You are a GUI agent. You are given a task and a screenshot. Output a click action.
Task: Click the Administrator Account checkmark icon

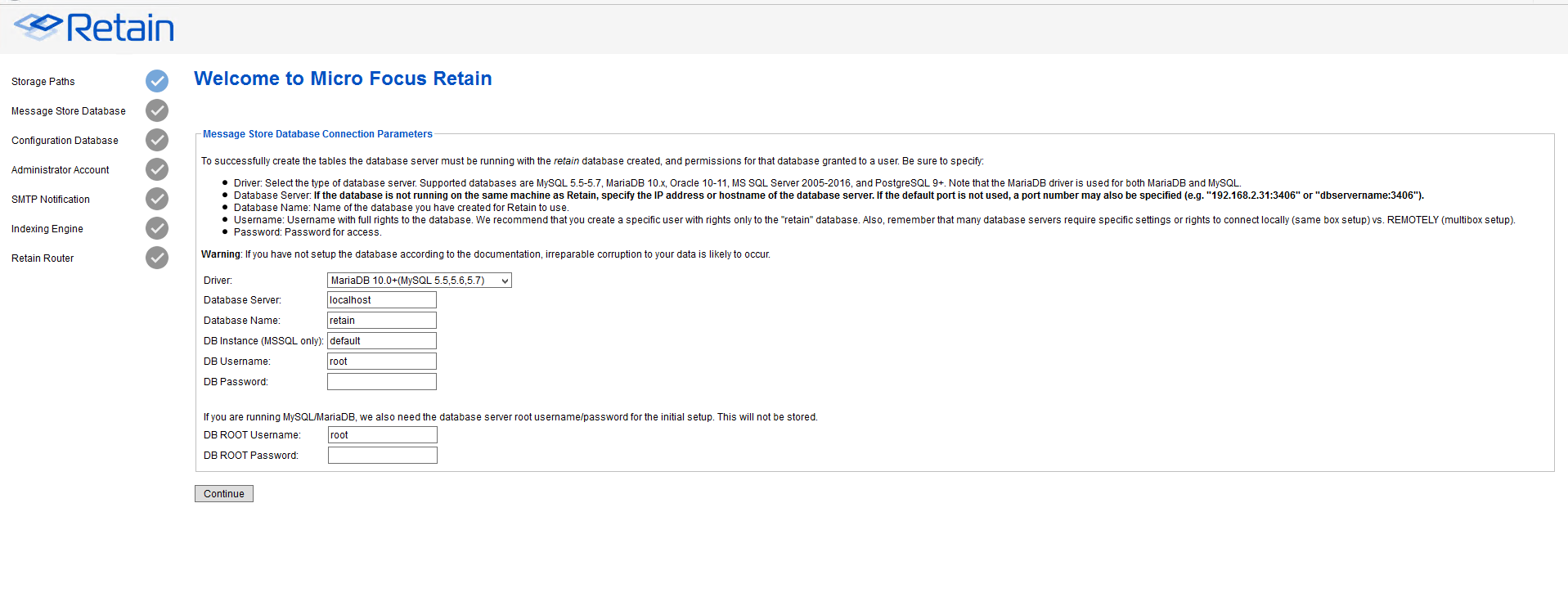157,169
